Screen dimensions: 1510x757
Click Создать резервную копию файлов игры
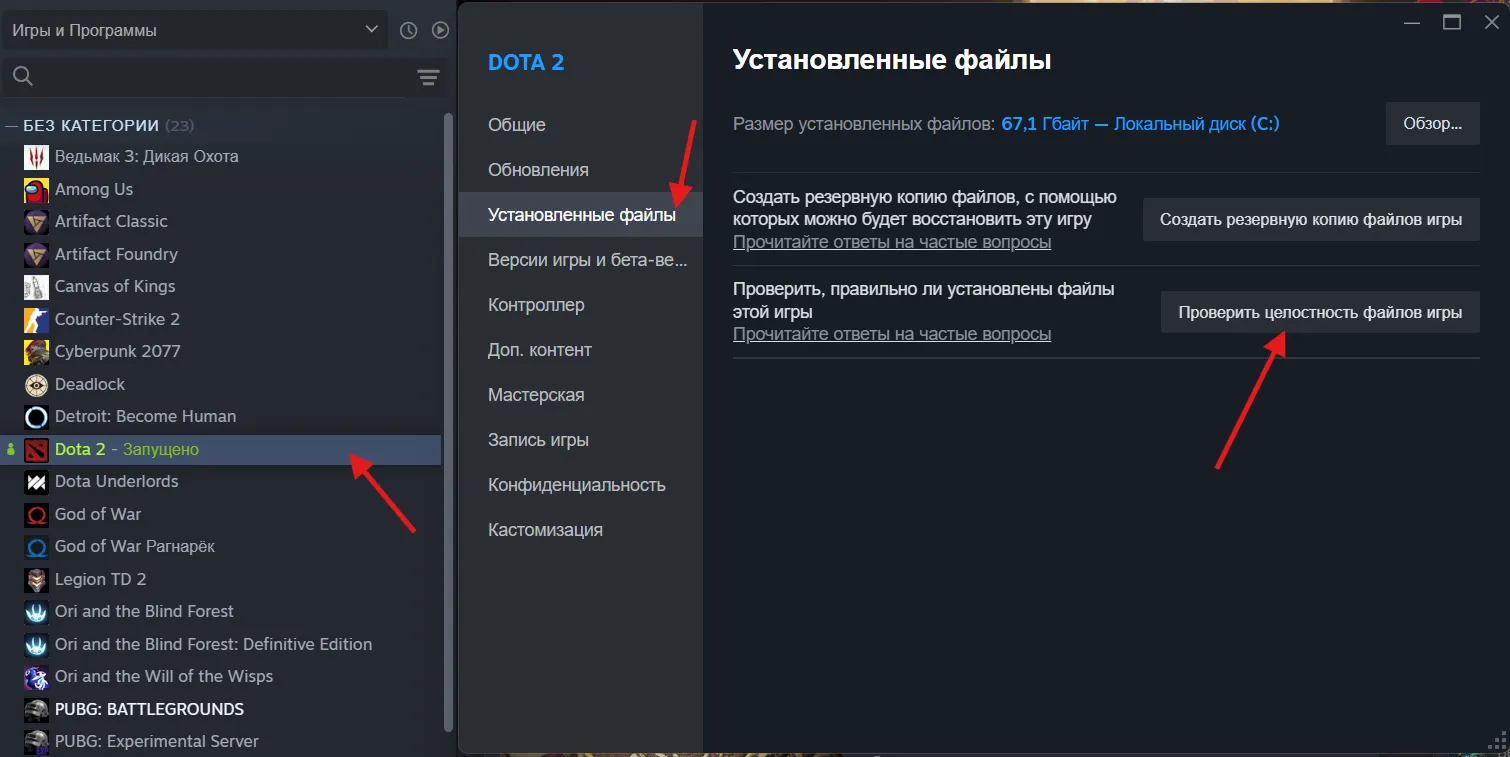(1311, 219)
